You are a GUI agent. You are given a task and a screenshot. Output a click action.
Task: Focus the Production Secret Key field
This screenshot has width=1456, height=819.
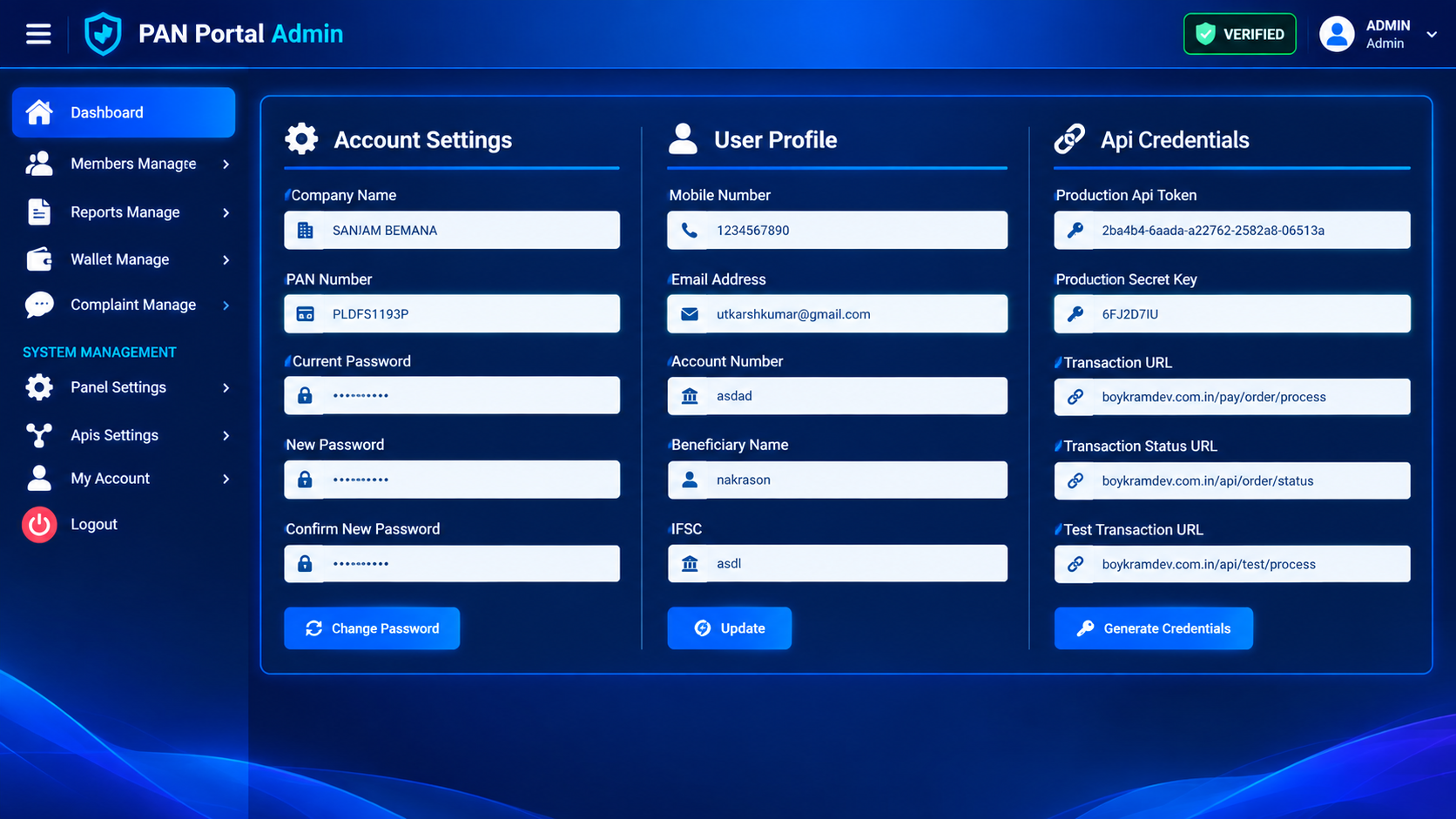tap(1232, 313)
